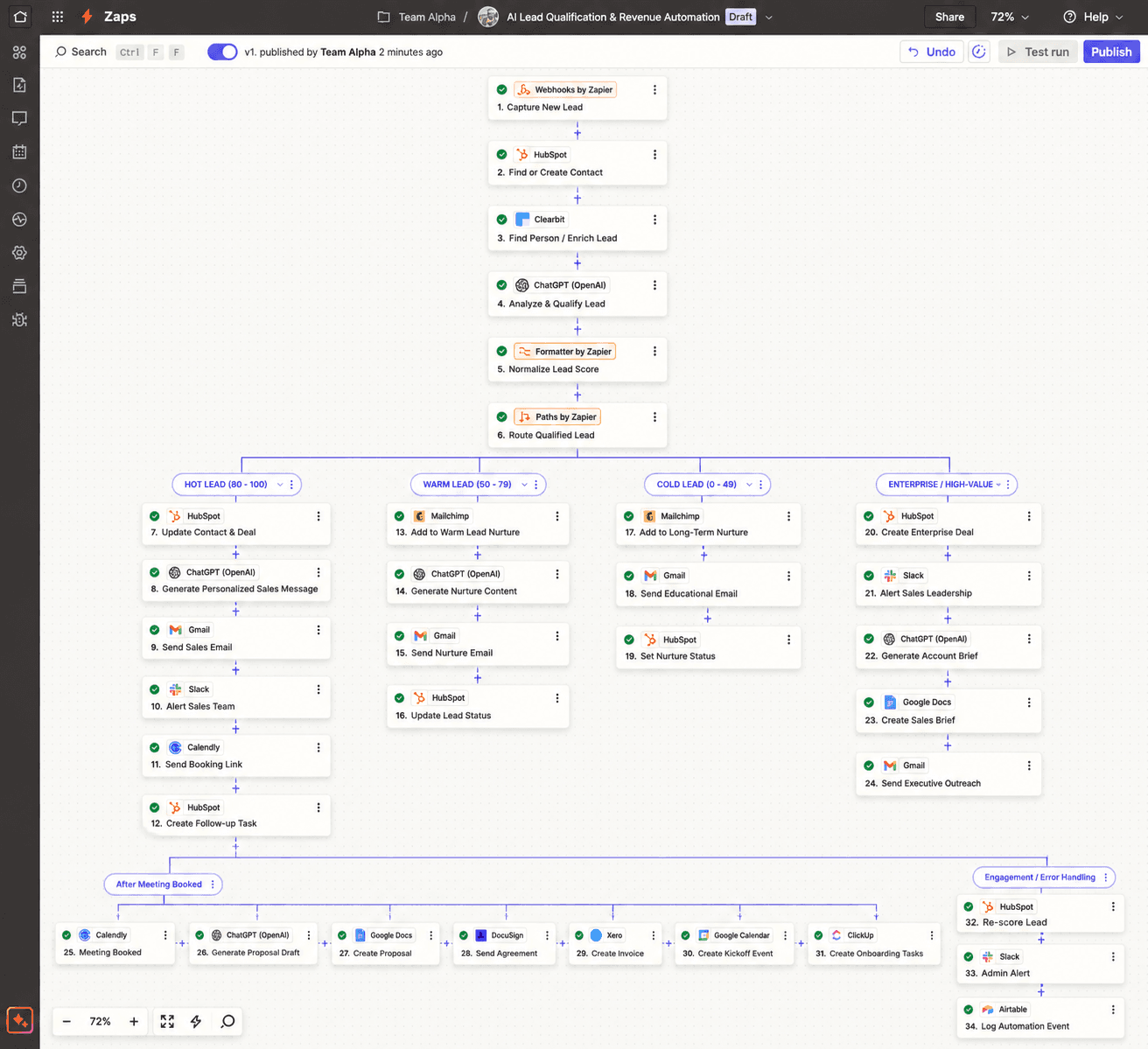Start a Test run
The height and width of the screenshot is (1049, 1148).
coord(1038,52)
